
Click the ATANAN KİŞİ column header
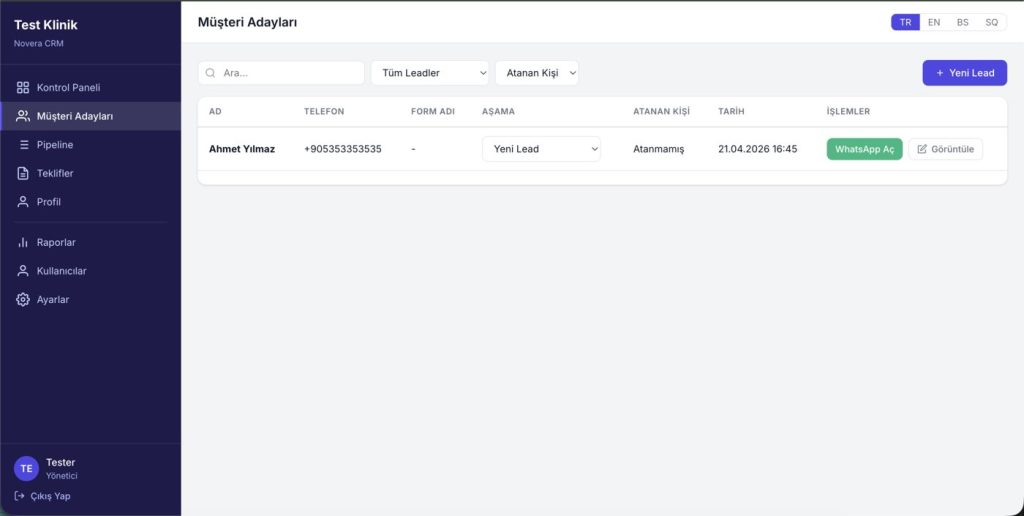click(661, 112)
